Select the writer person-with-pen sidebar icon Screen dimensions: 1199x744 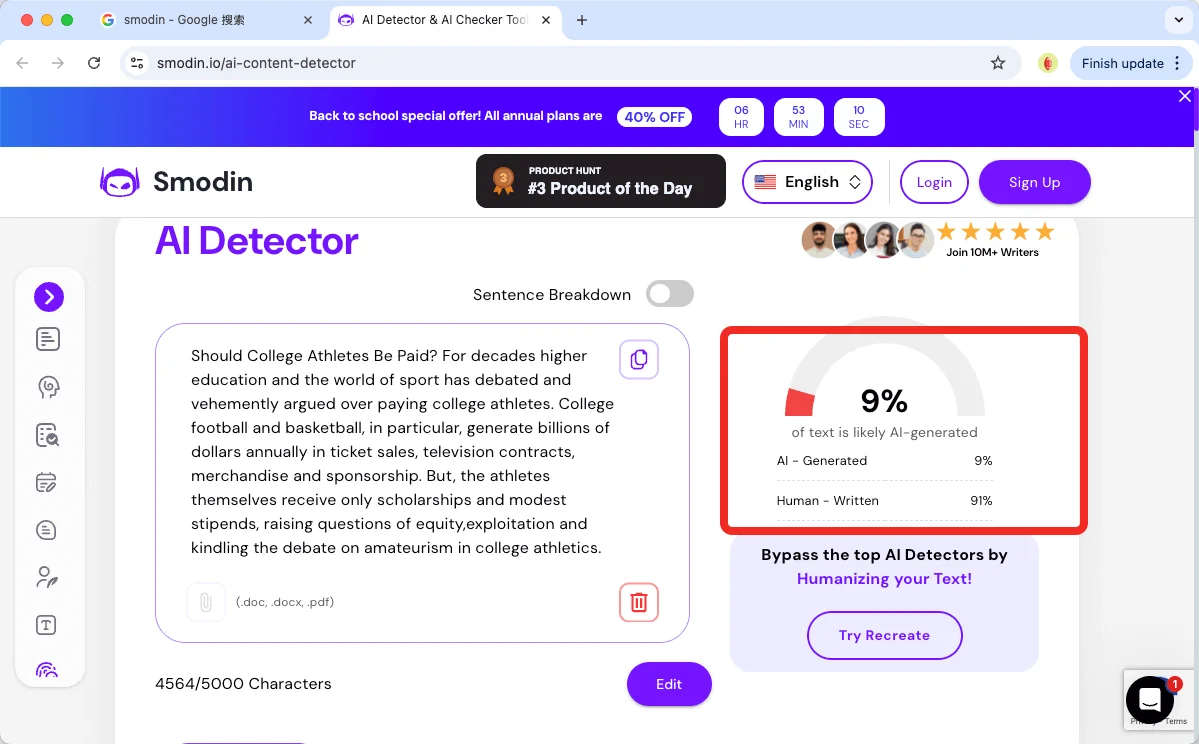coord(47,577)
